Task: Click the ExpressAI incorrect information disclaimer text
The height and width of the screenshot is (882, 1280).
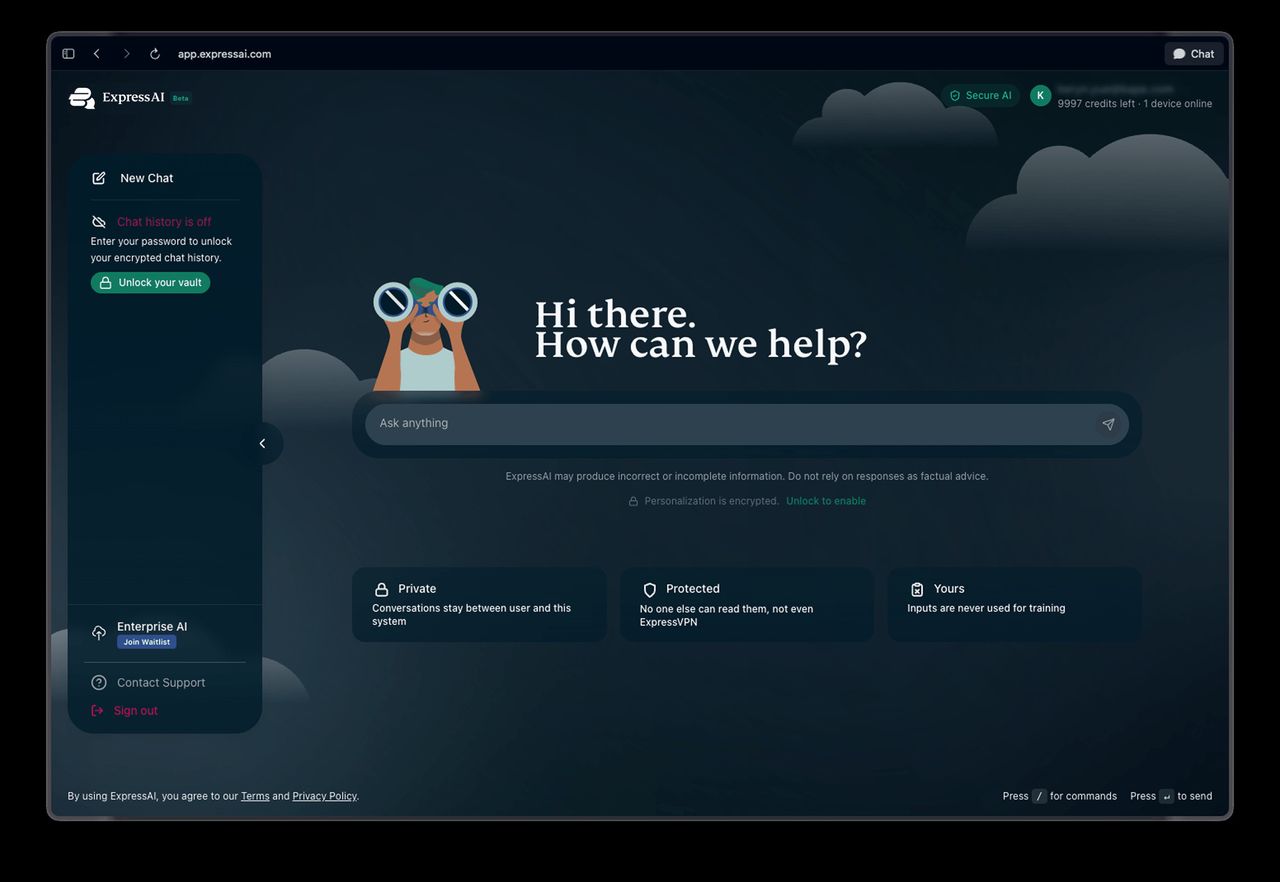Action: [747, 477]
